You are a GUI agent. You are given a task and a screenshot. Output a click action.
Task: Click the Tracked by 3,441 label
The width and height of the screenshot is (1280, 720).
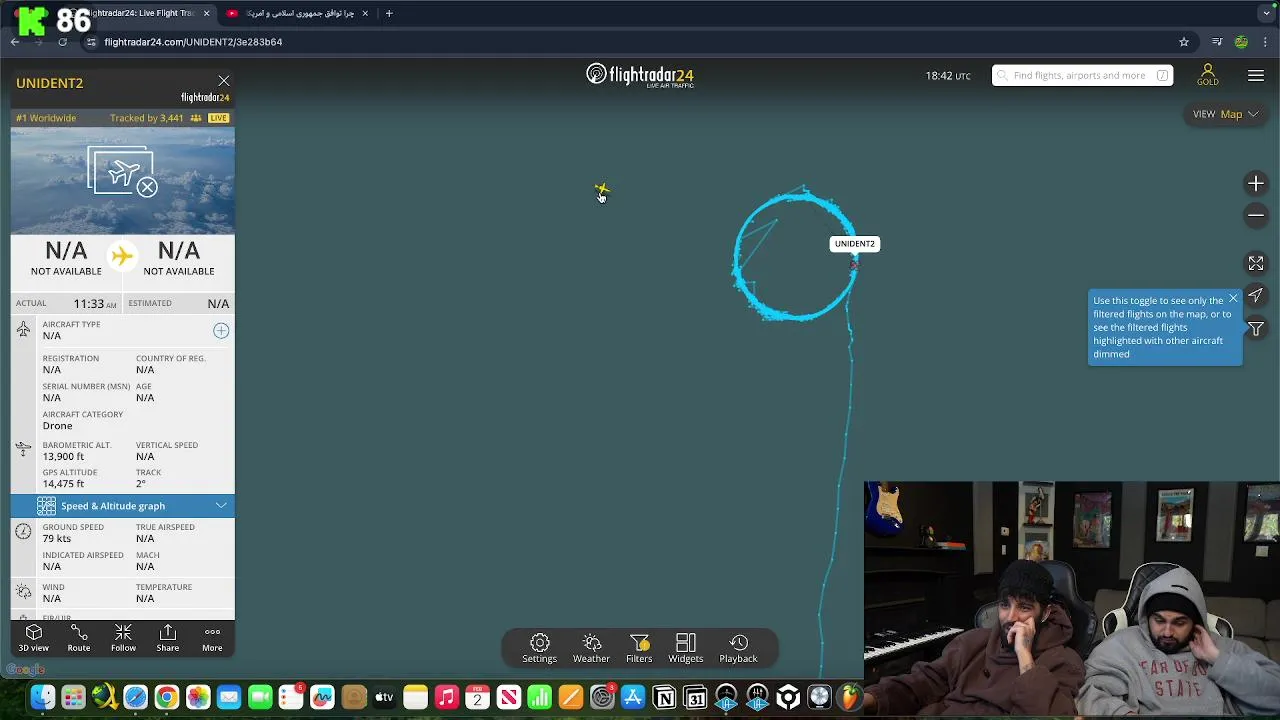click(147, 118)
